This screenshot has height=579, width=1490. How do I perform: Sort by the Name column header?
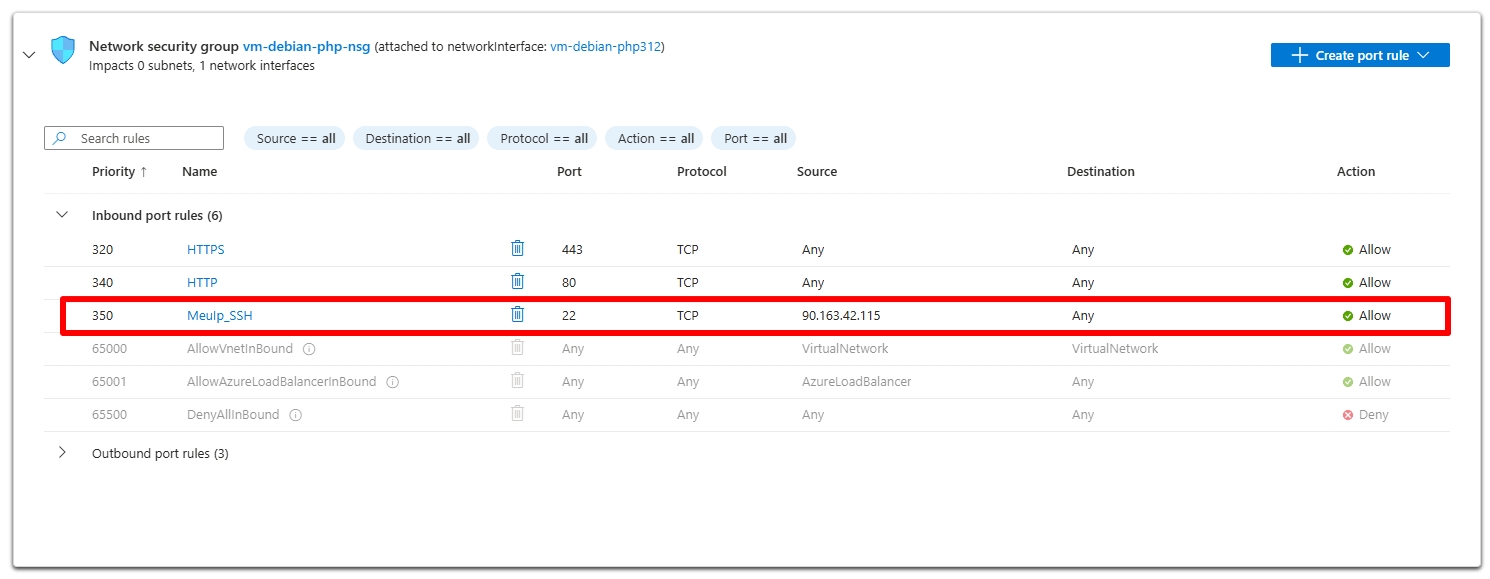(200, 172)
